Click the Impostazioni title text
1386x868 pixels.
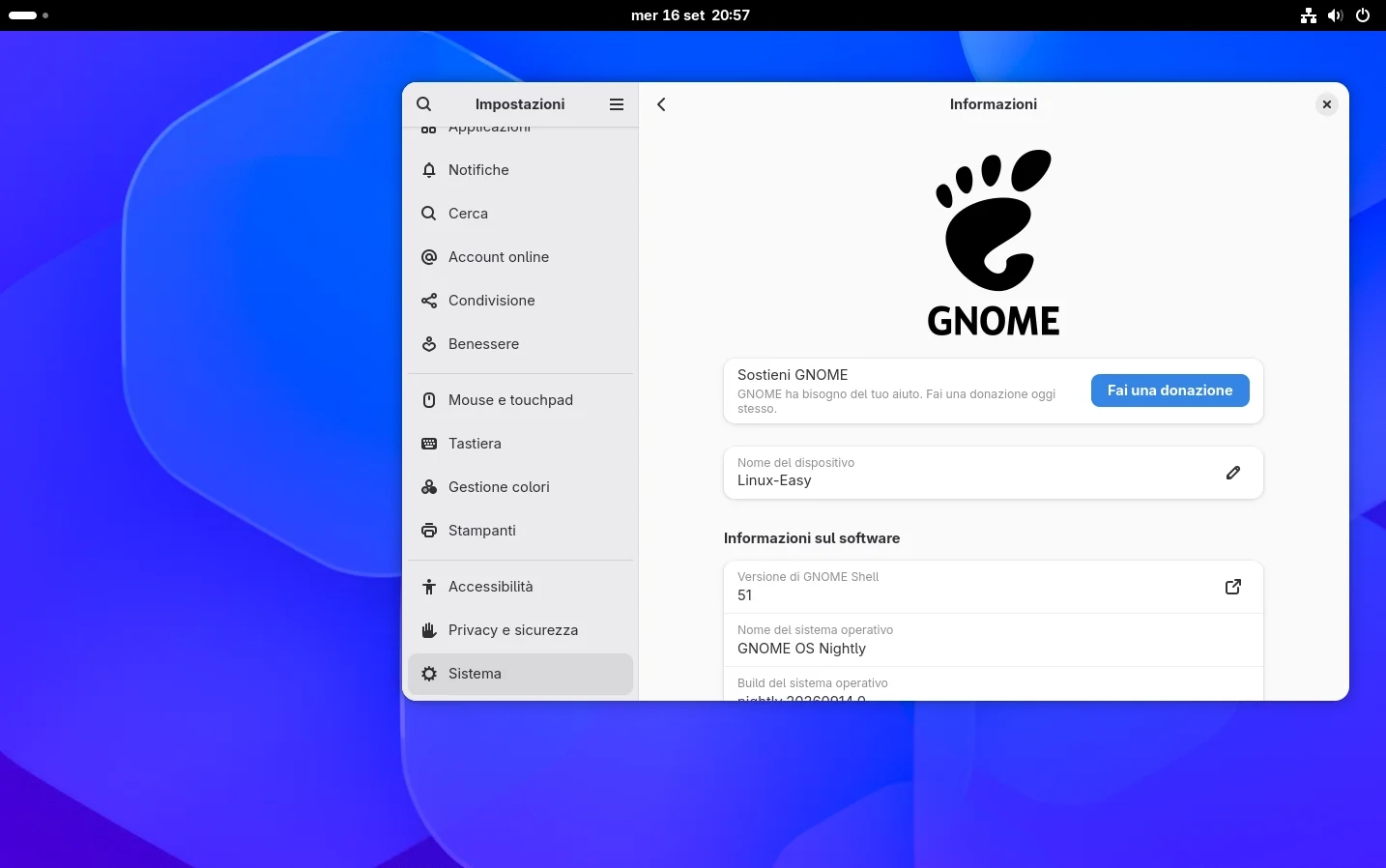(520, 104)
